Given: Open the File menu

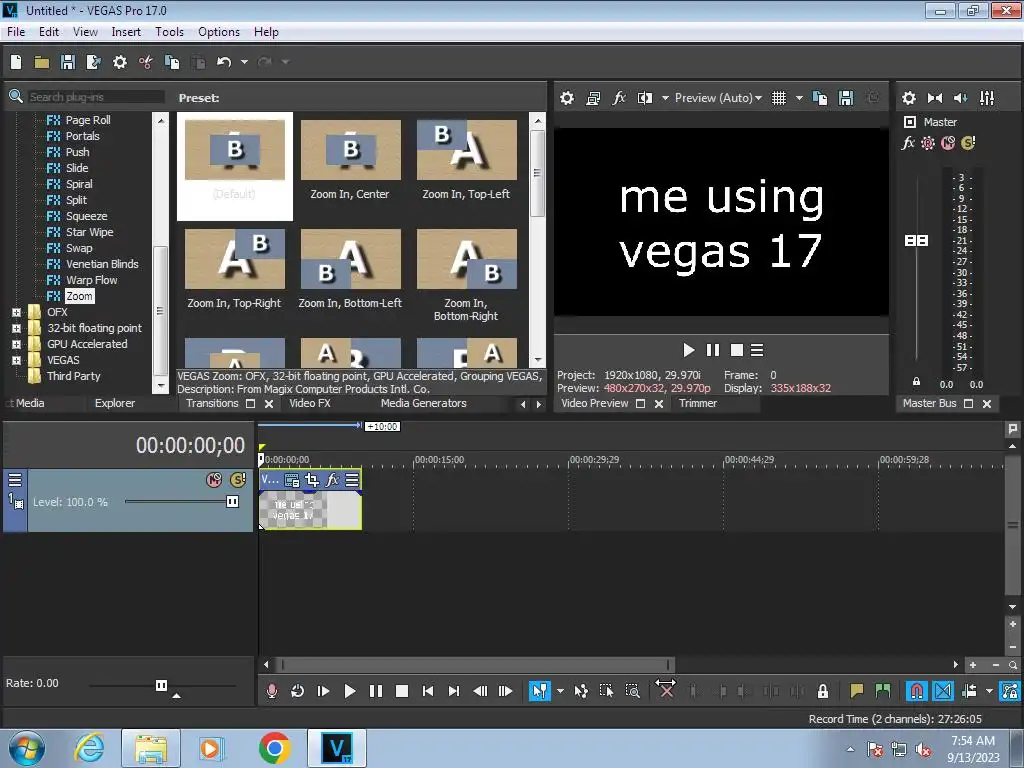Looking at the screenshot, I should click(16, 32).
